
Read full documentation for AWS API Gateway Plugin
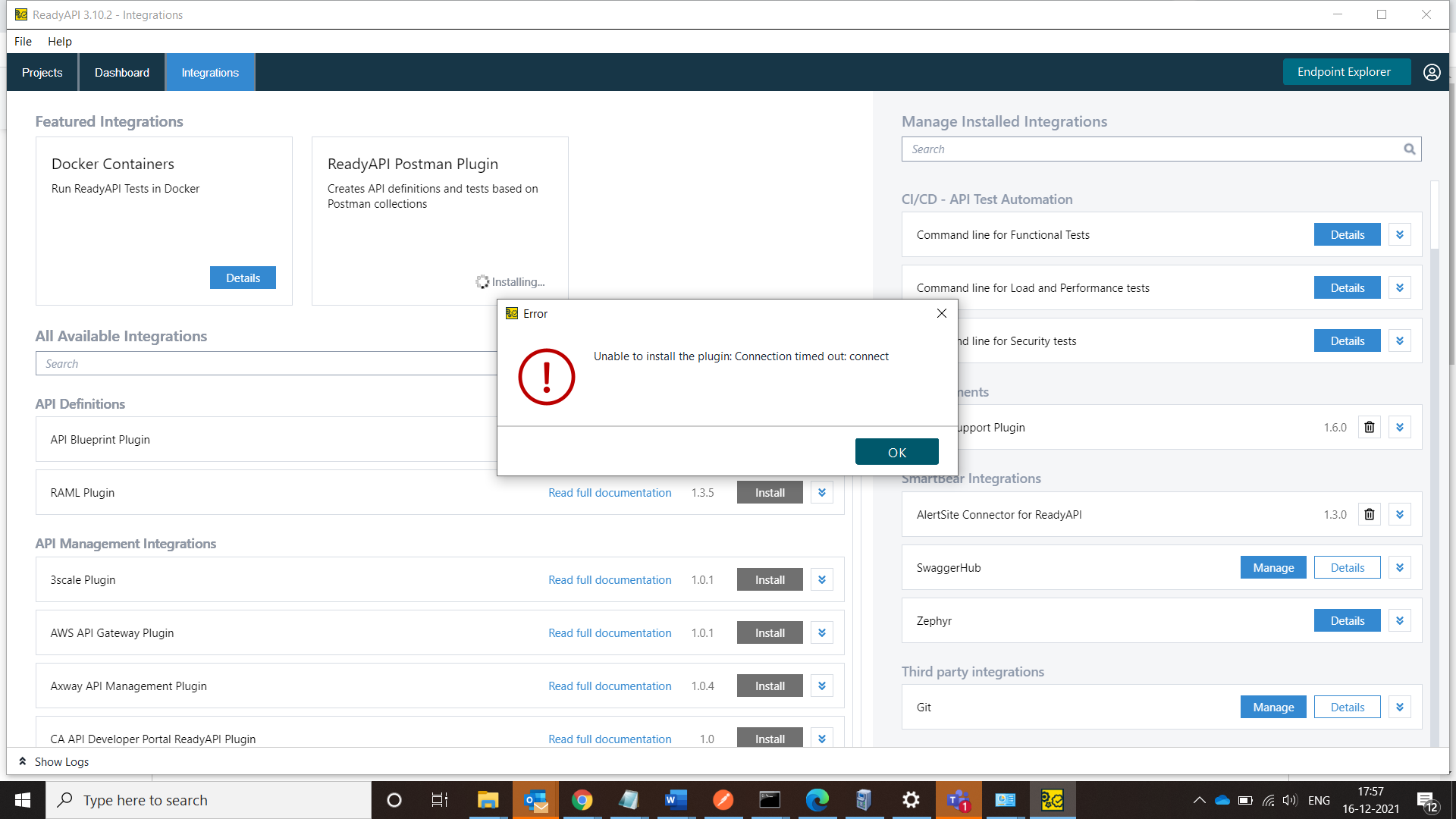tap(609, 632)
